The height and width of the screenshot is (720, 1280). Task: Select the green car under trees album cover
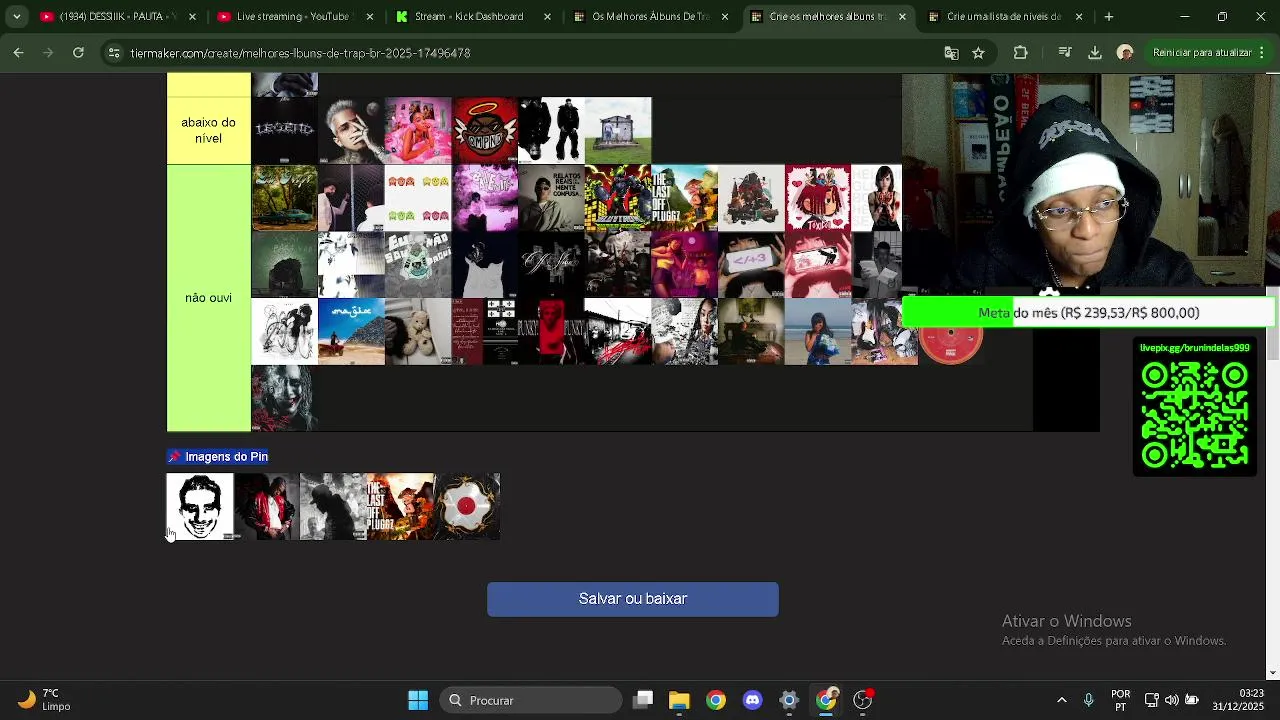(284, 198)
